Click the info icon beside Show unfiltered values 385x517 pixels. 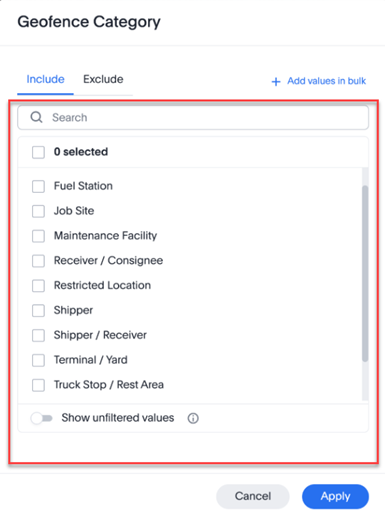[193, 418]
